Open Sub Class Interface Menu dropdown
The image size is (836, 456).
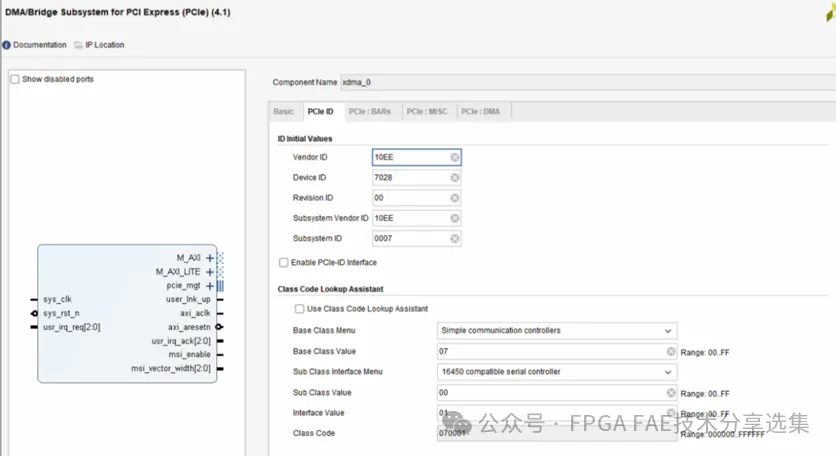click(557, 372)
